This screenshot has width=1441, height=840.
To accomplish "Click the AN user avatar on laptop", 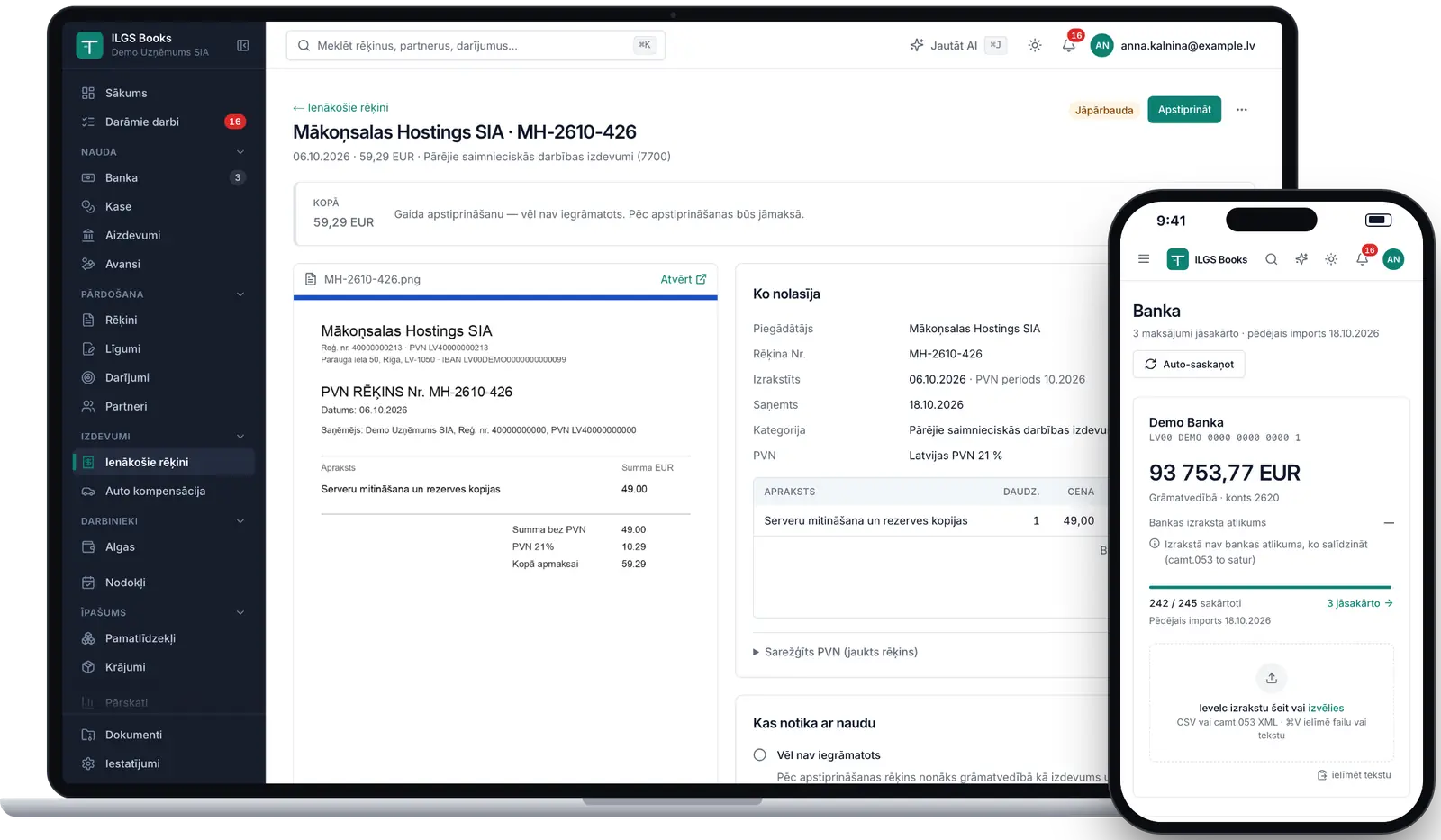I will pos(1102,45).
